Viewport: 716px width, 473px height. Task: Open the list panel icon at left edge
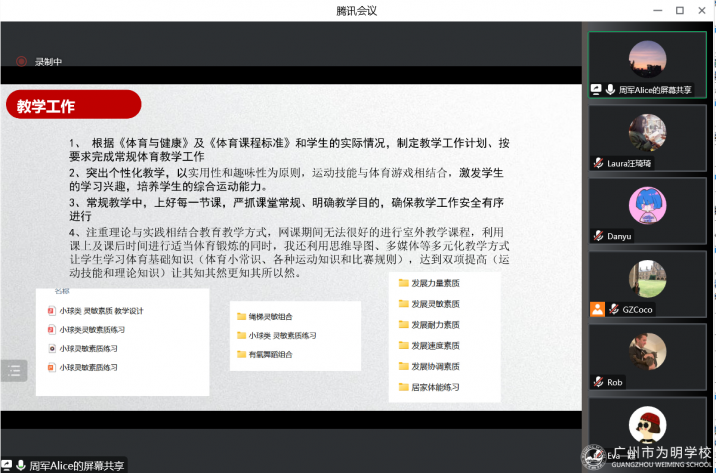click(x=14, y=371)
